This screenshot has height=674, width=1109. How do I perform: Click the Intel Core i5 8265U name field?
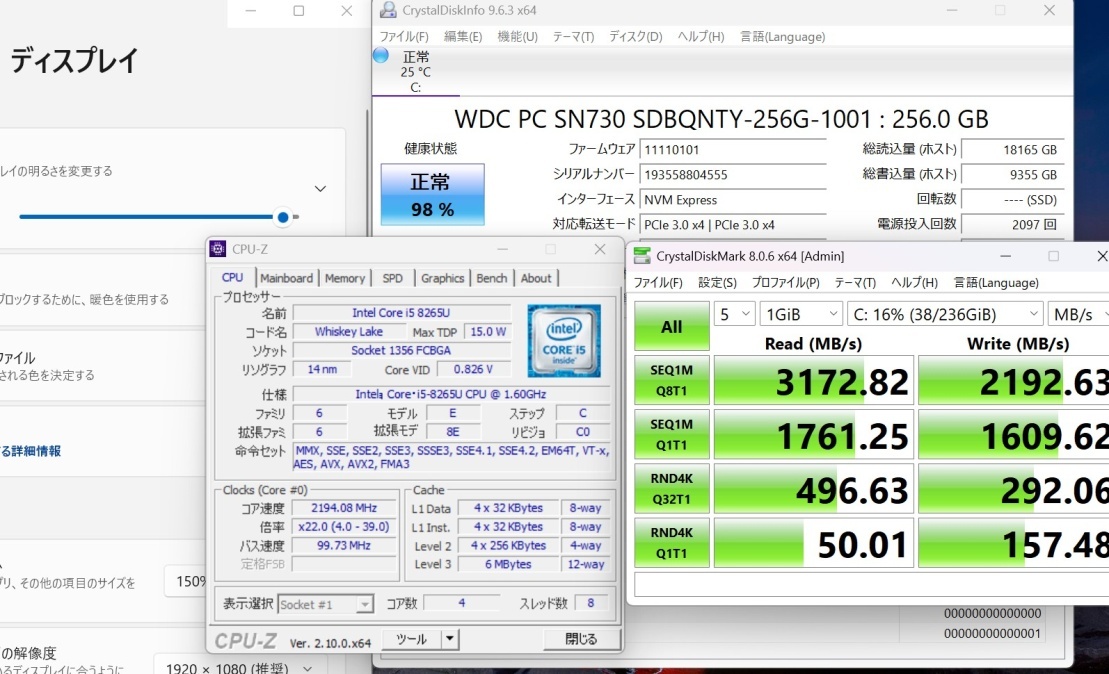(x=401, y=313)
